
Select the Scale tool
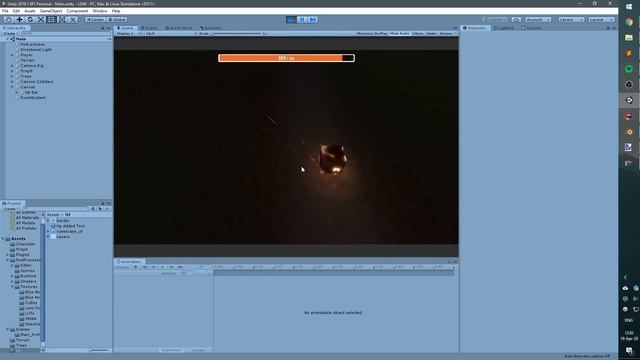[41, 20]
